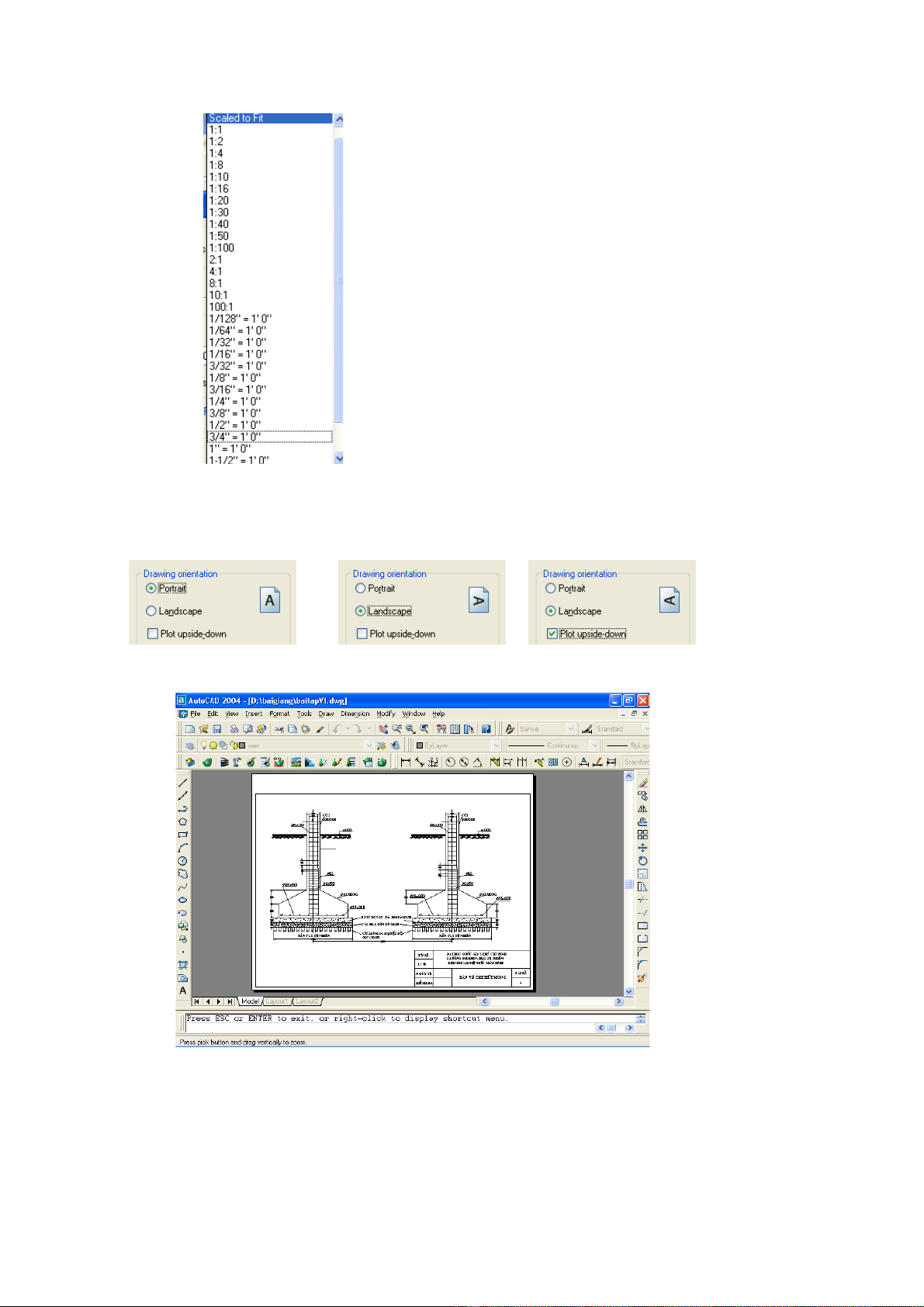The height and width of the screenshot is (1307, 924).
Task: Choose 1:100 from the scale list
Action: [222, 248]
